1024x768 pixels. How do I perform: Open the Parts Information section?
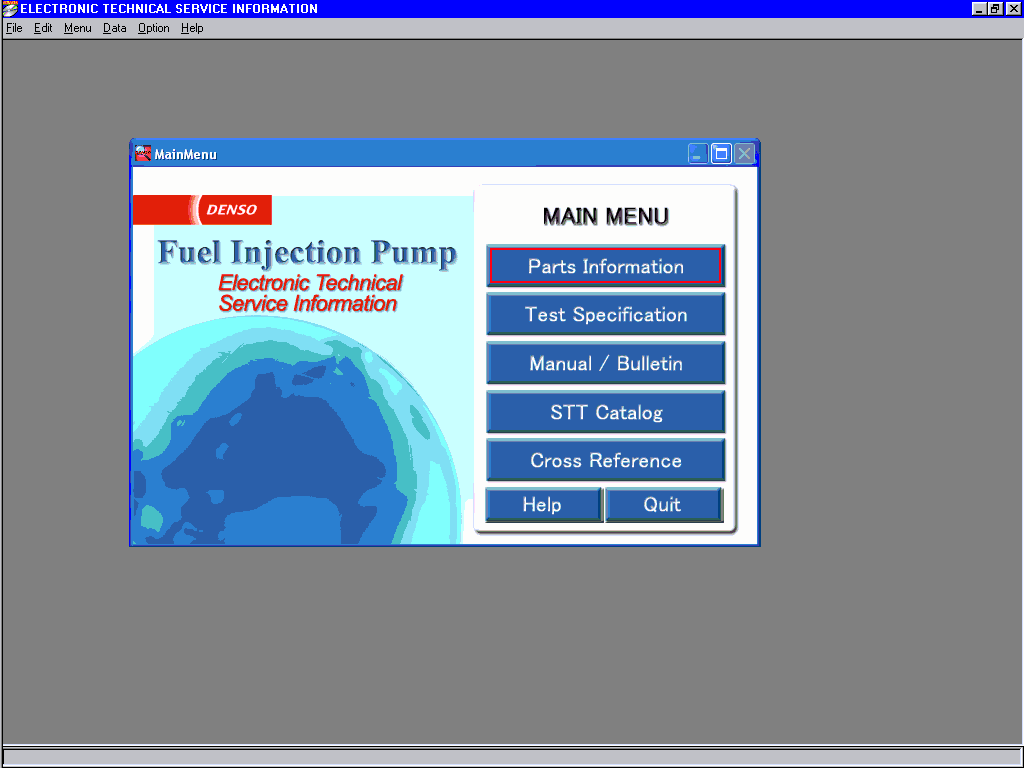click(605, 266)
